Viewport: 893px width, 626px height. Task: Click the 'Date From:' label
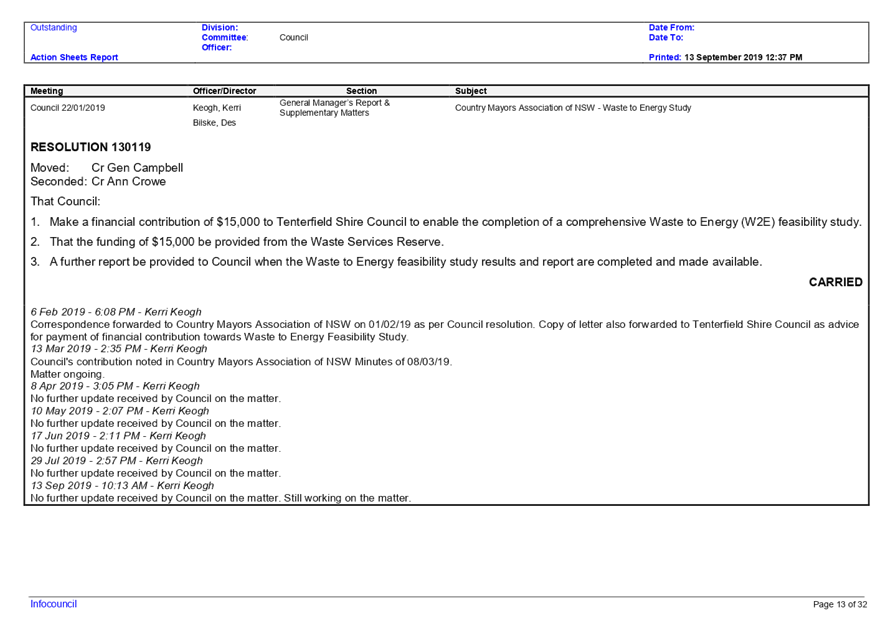point(671,27)
